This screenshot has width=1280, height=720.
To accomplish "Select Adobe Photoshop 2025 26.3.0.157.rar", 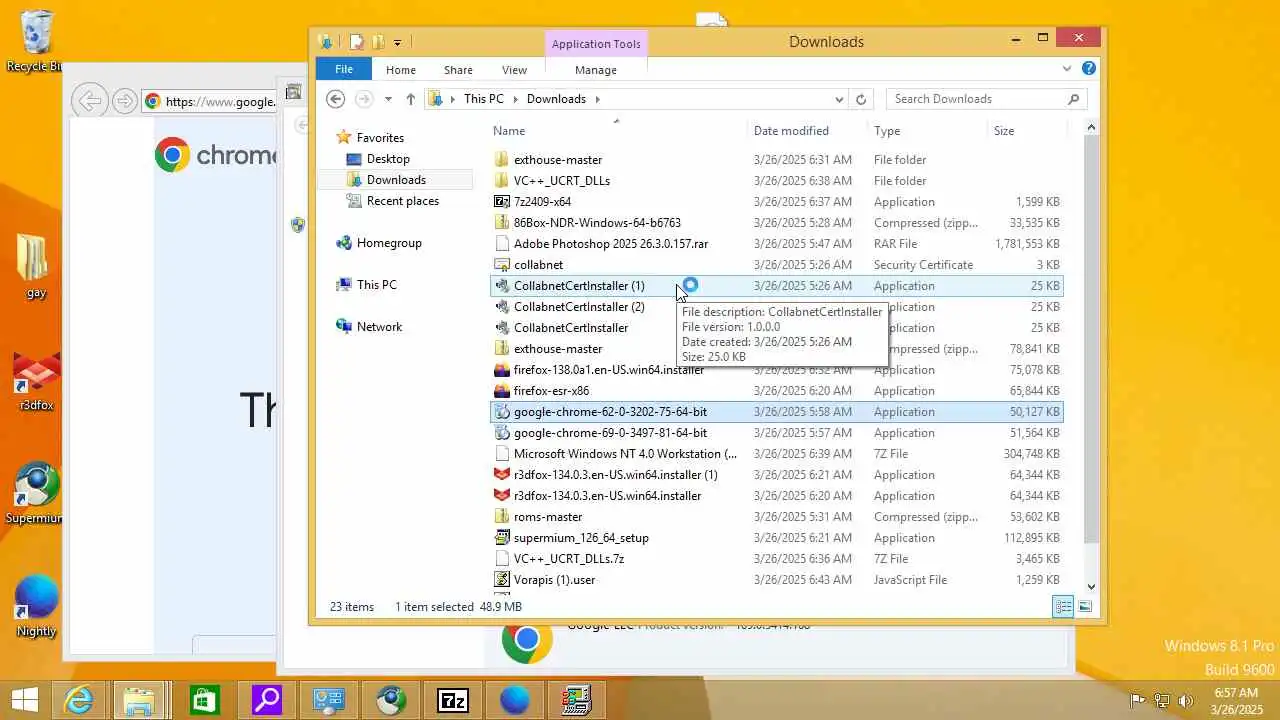I will 611,244.
